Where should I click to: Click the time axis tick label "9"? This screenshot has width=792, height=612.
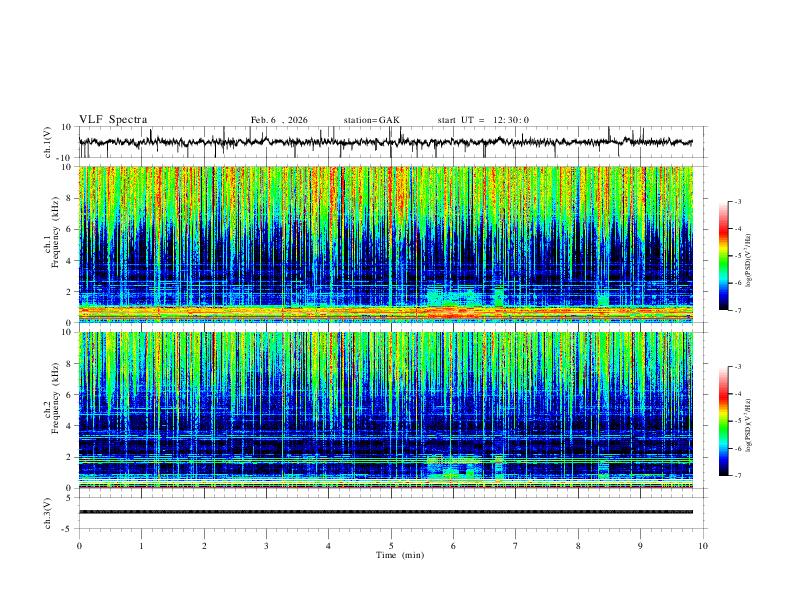(x=640, y=546)
